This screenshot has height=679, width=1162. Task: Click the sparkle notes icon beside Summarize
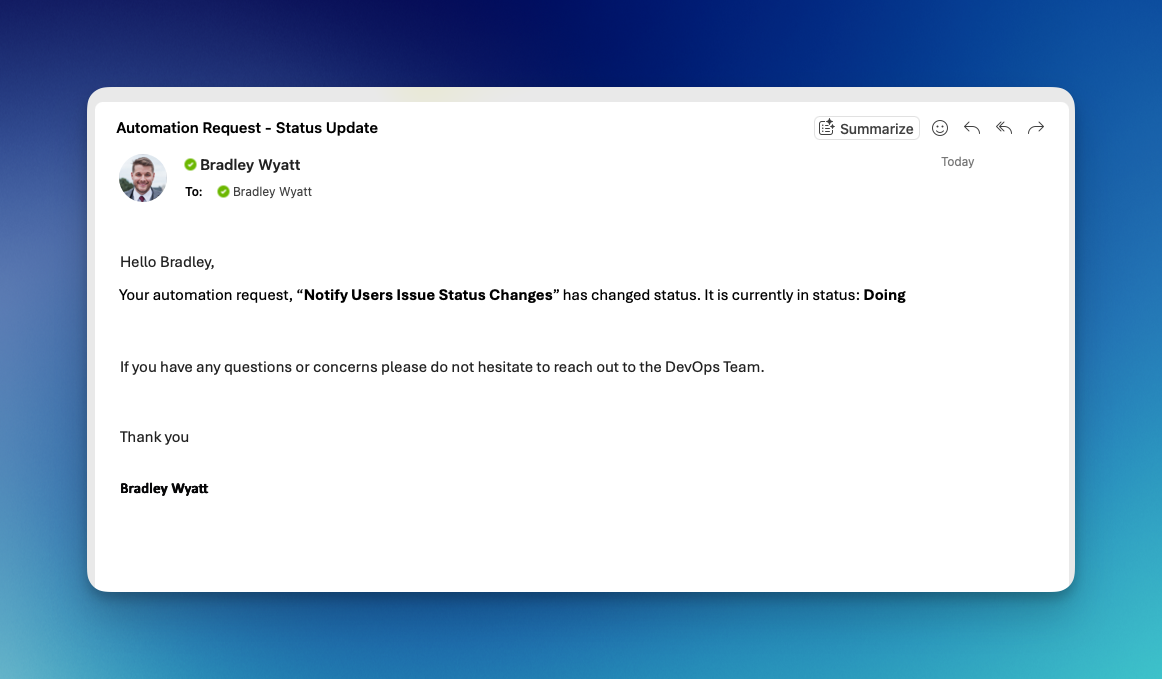coord(826,128)
